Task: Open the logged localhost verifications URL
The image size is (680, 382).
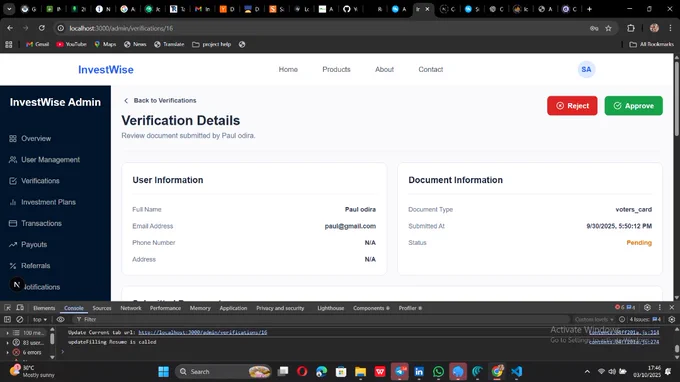Action: (x=203, y=333)
